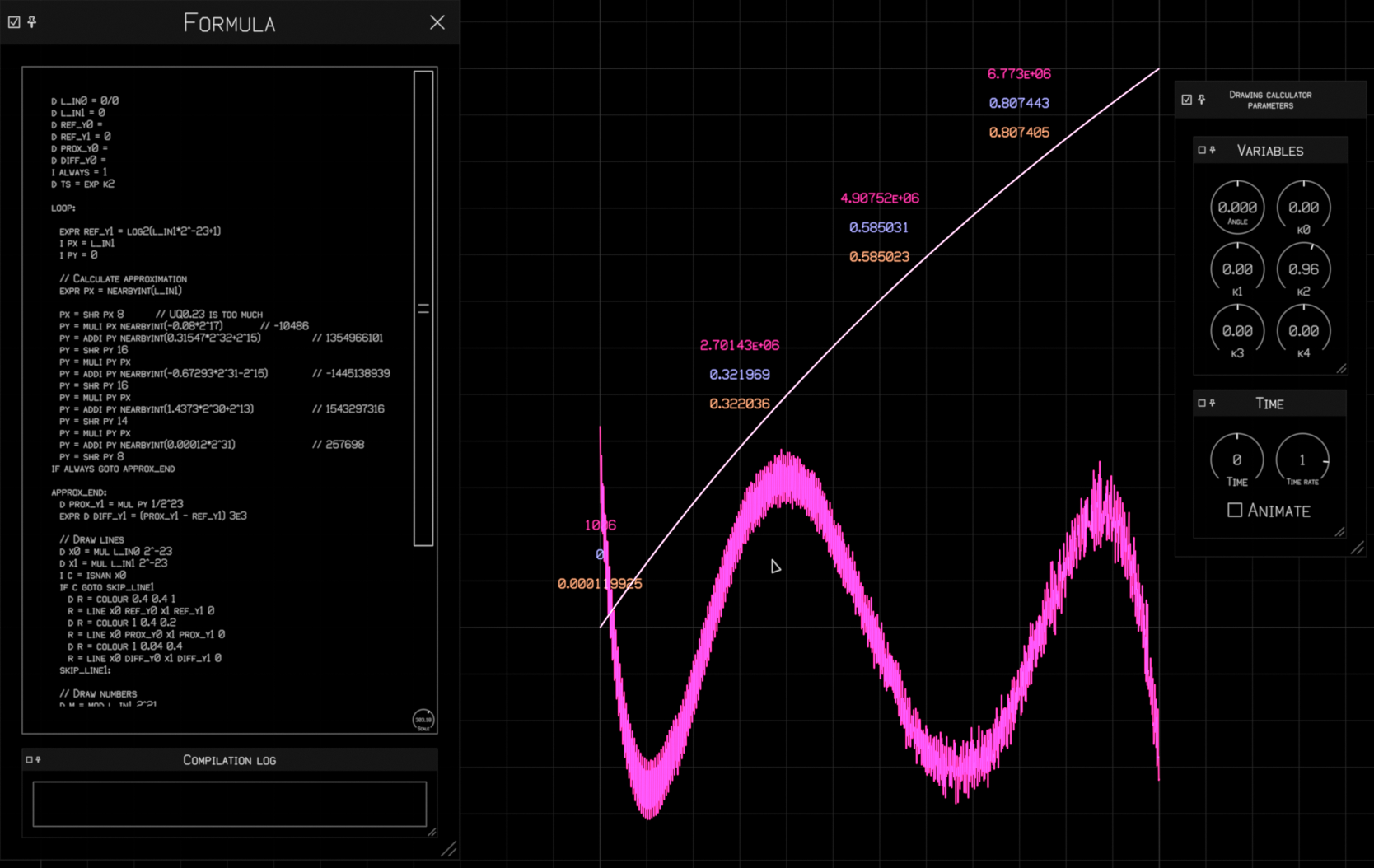
Task: Pin the Time section
Action: coord(1213,403)
